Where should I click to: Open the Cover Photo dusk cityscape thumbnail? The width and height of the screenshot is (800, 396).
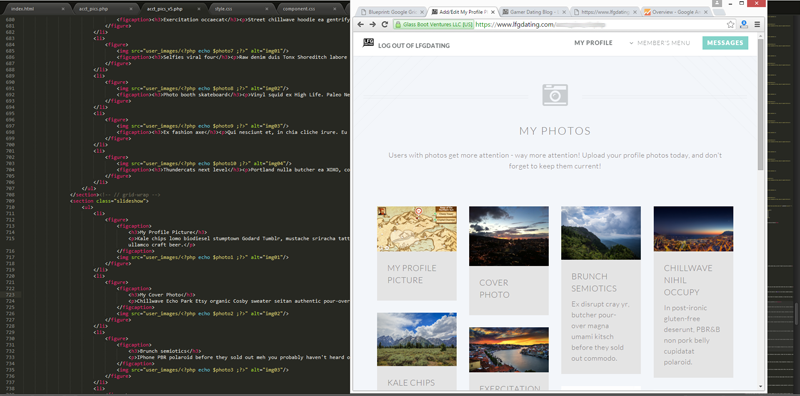[509, 236]
